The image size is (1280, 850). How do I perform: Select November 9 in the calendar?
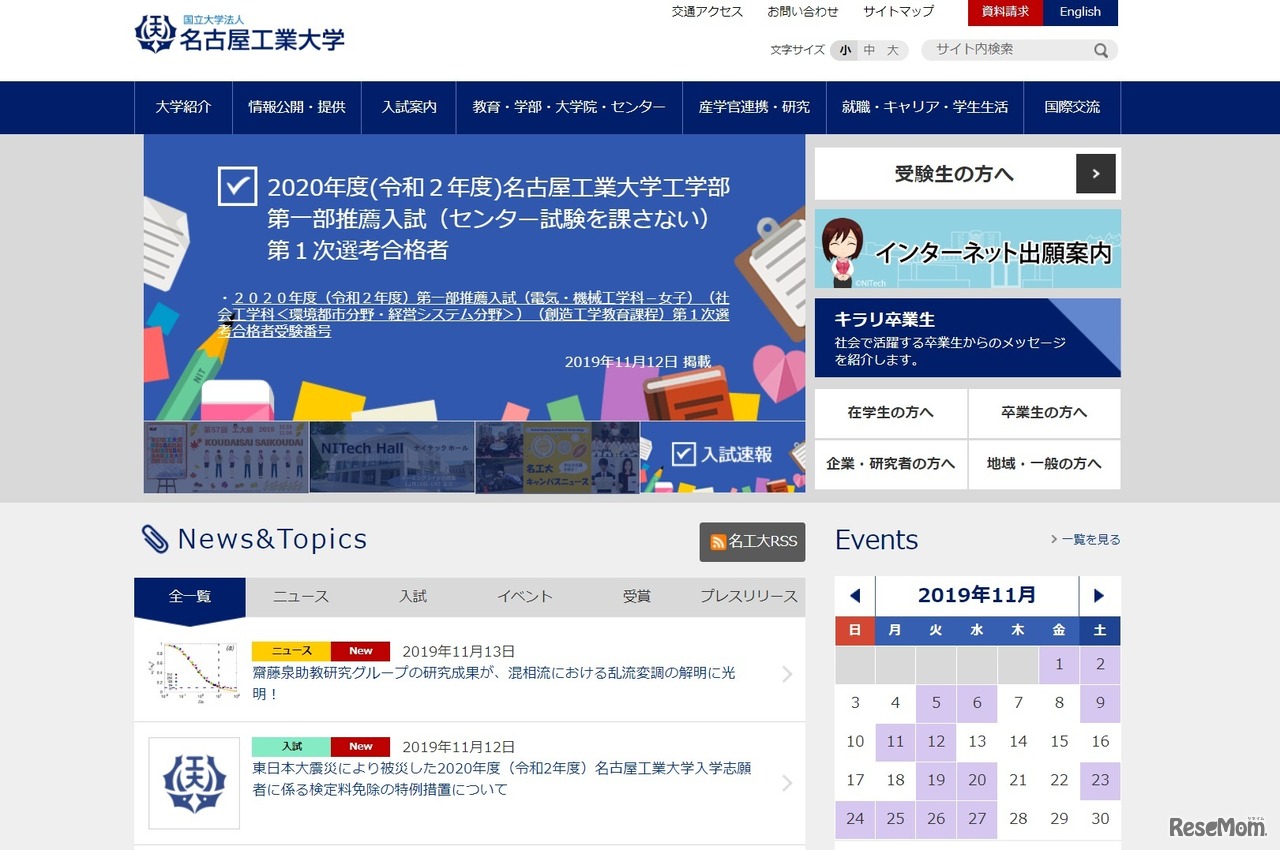point(1100,703)
